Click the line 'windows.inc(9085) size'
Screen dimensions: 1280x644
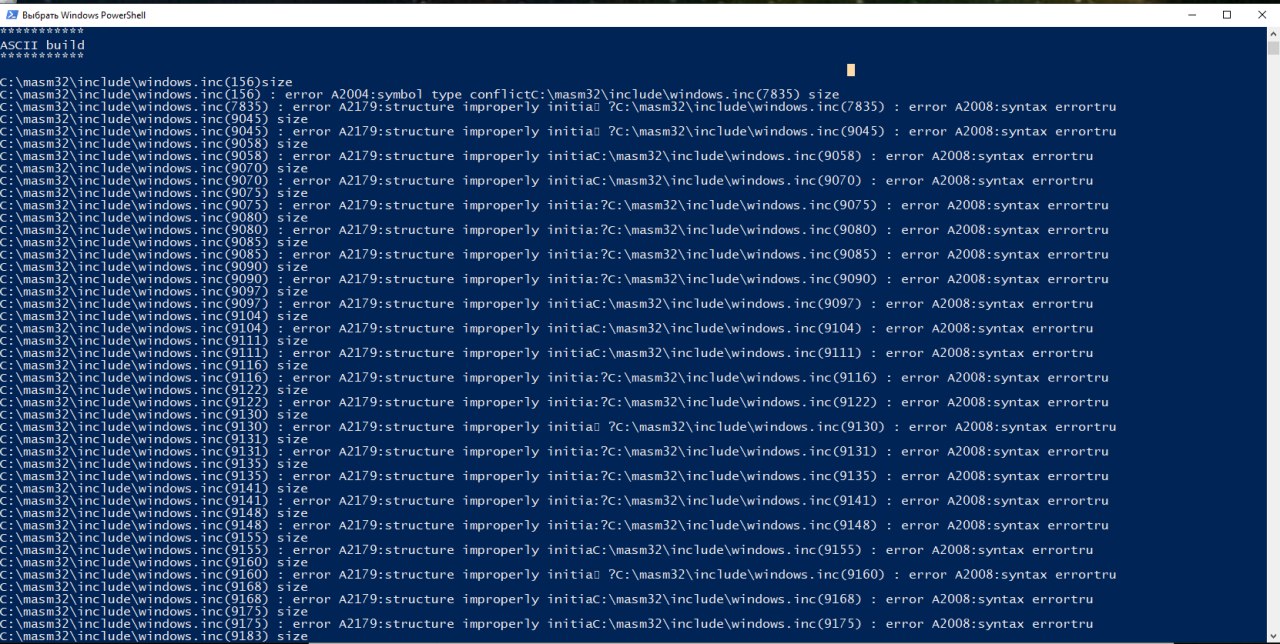(x=154, y=242)
